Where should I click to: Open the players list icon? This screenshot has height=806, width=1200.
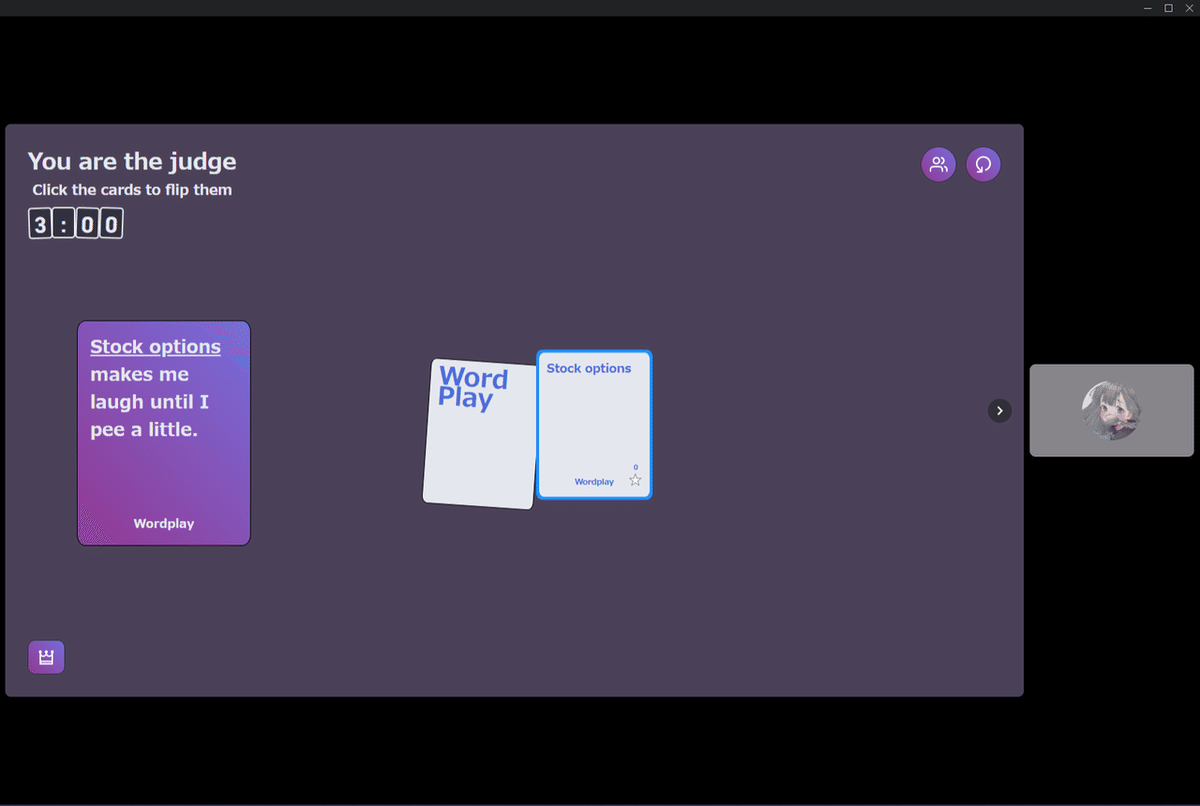(x=938, y=165)
